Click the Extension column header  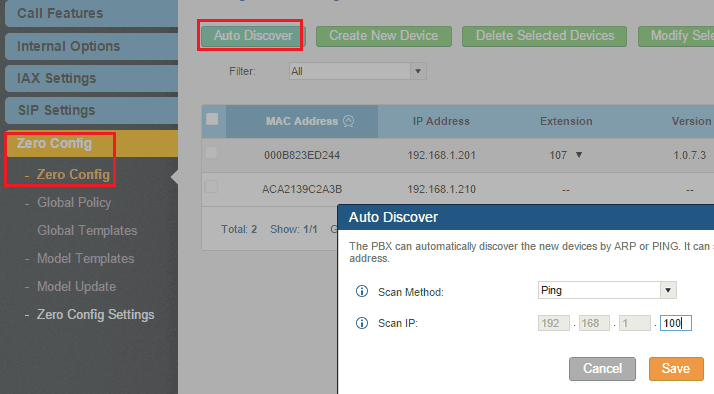(x=566, y=121)
